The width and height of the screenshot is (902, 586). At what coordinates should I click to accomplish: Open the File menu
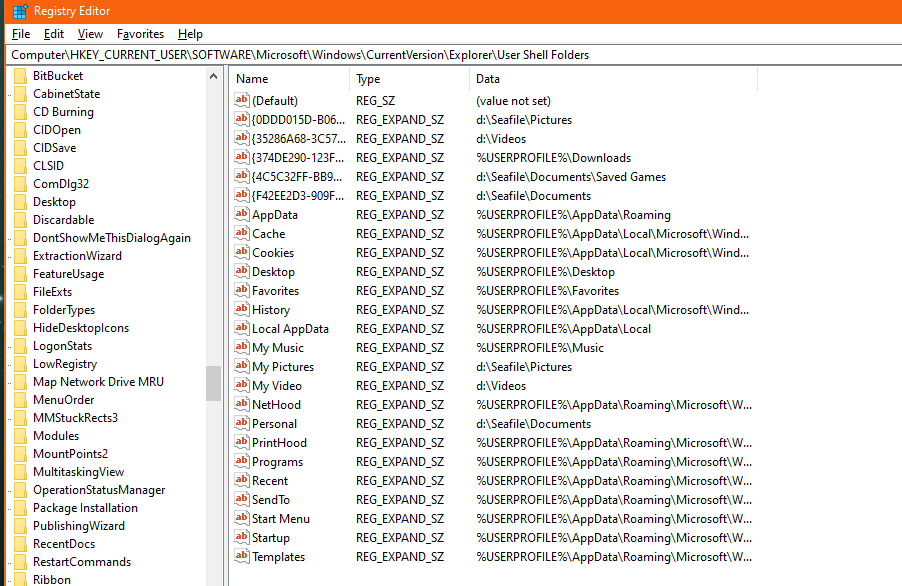pos(20,33)
